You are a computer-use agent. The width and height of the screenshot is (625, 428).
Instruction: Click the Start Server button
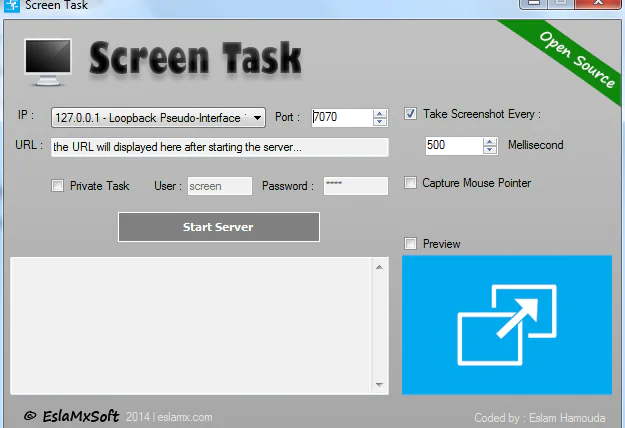click(219, 227)
